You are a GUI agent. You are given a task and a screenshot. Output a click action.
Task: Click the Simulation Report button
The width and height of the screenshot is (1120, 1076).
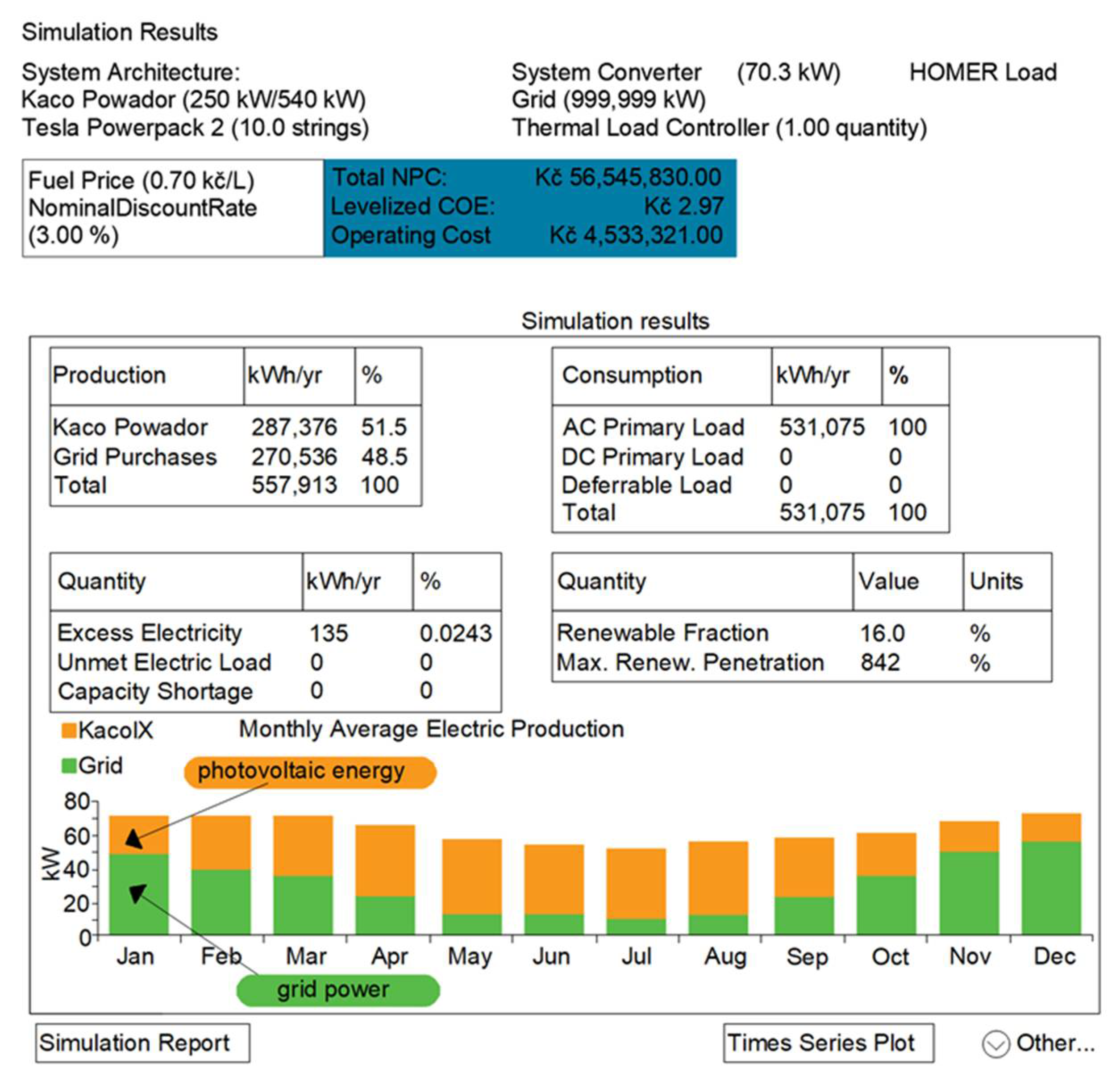pyautogui.click(x=142, y=1043)
